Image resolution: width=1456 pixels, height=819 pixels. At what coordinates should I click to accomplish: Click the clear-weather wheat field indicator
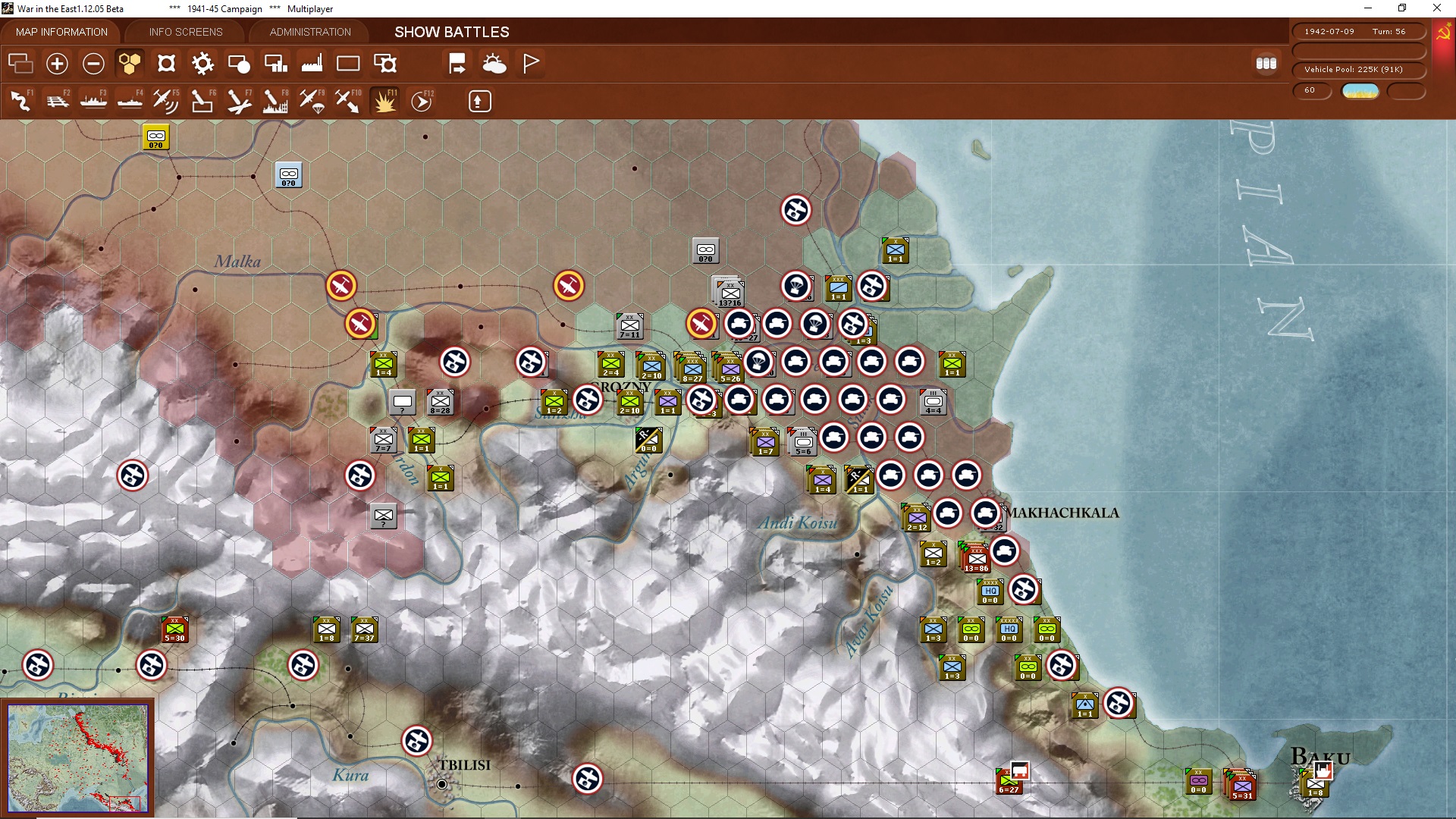tap(1360, 91)
